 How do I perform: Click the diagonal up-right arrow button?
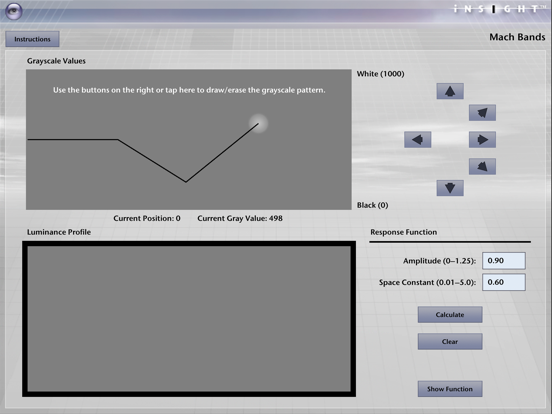click(482, 113)
